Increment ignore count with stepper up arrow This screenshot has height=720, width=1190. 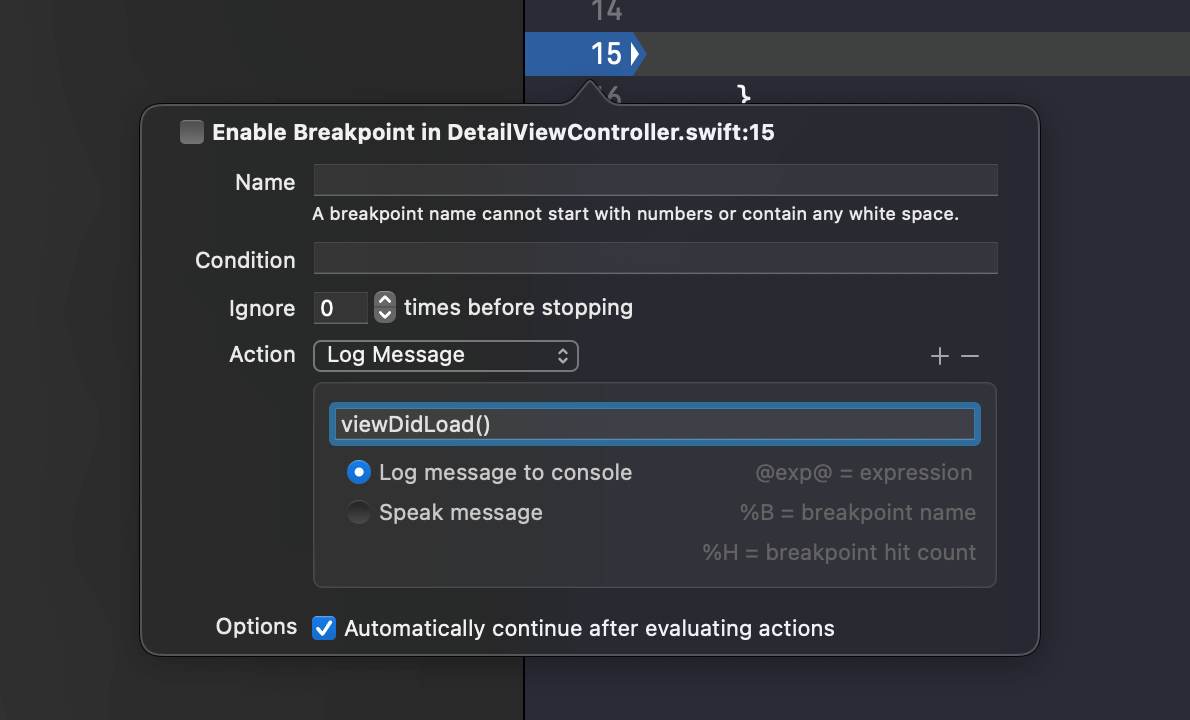click(x=385, y=300)
